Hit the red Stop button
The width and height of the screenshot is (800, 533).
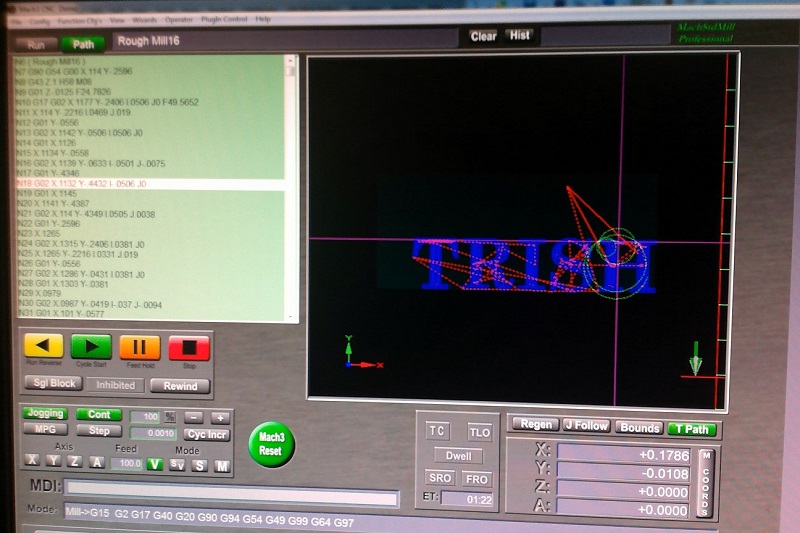click(188, 347)
